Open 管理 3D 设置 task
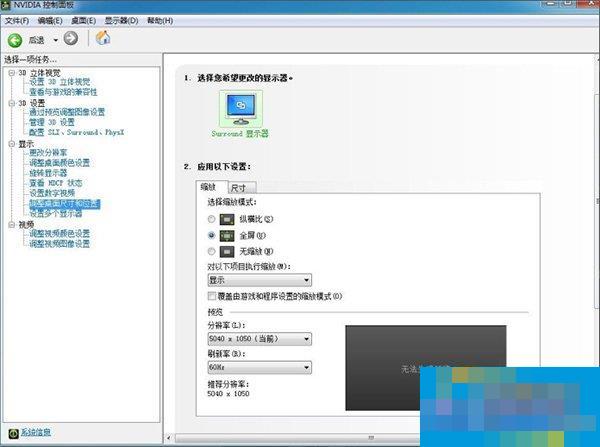 pyautogui.click(x=52, y=122)
